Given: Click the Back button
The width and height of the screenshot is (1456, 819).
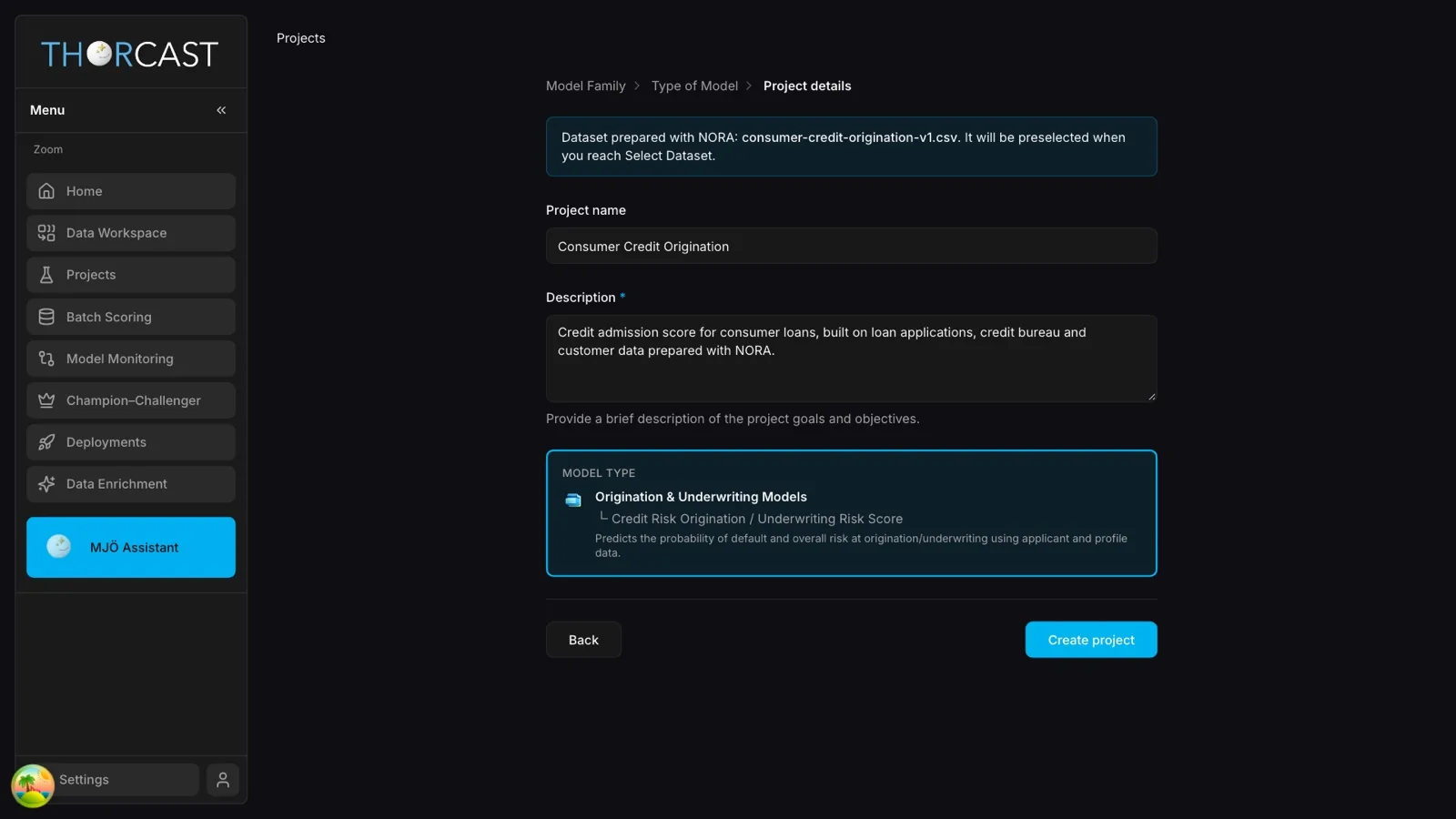Looking at the screenshot, I should [583, 640].
